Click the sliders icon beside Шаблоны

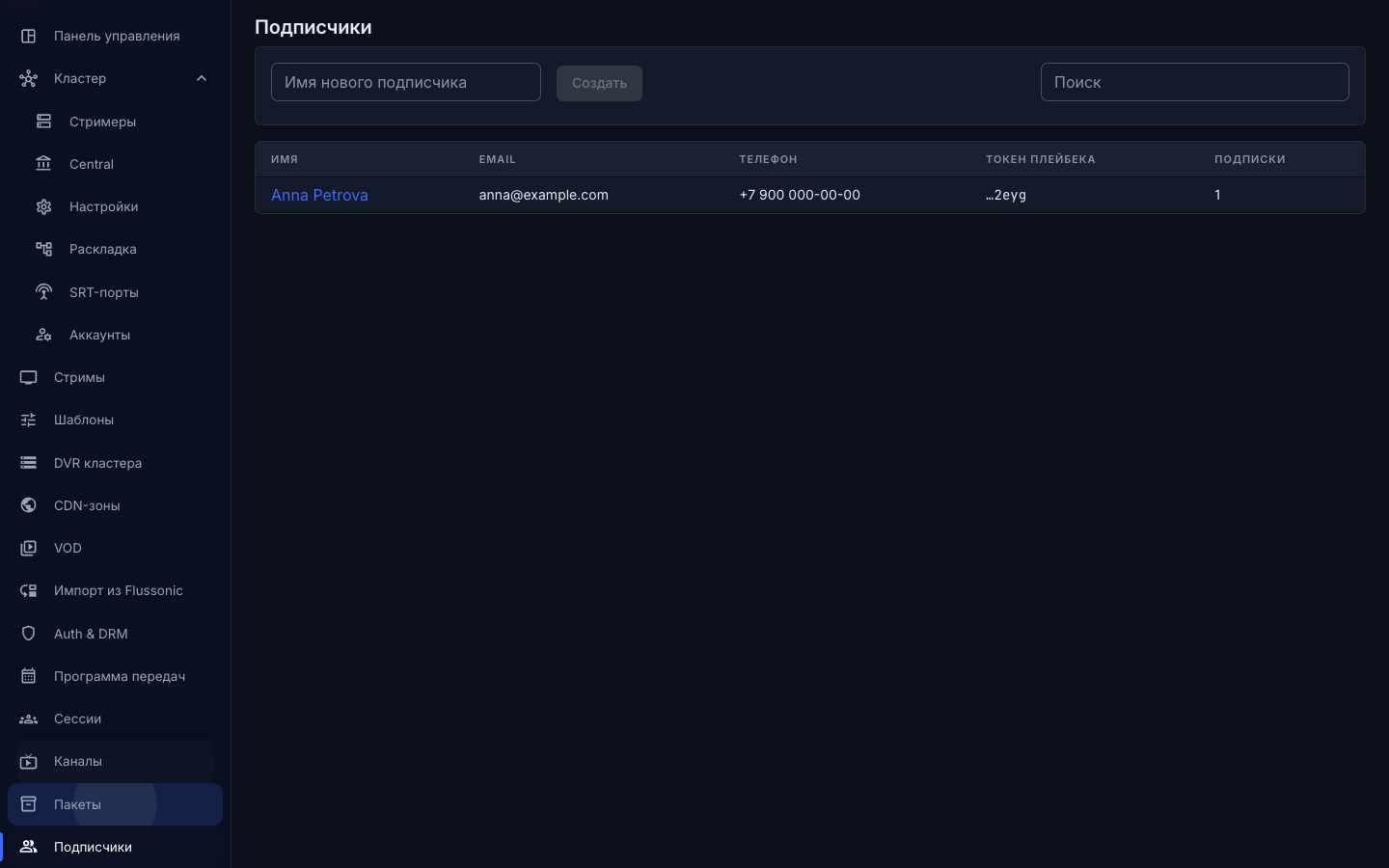(x=29, y=420)
